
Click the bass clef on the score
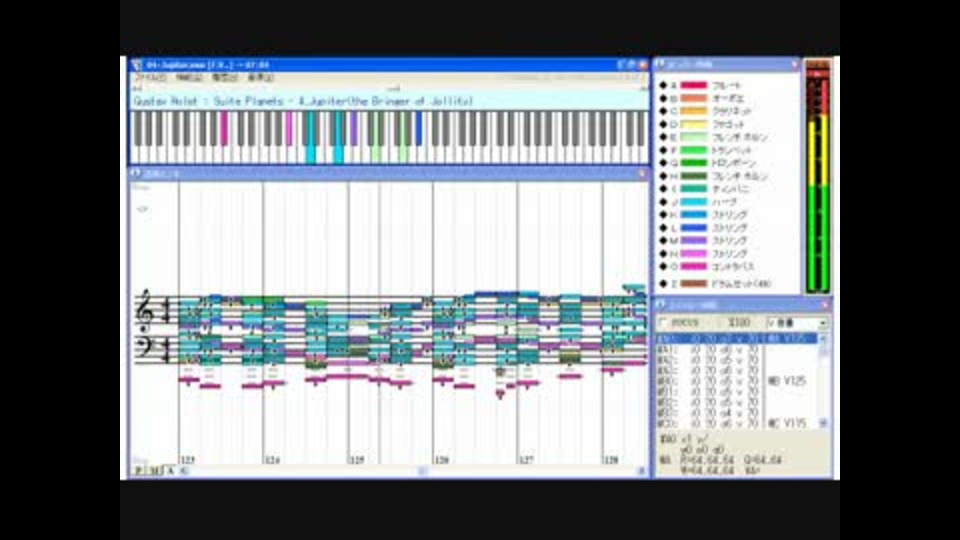click(x=144, y=347)
